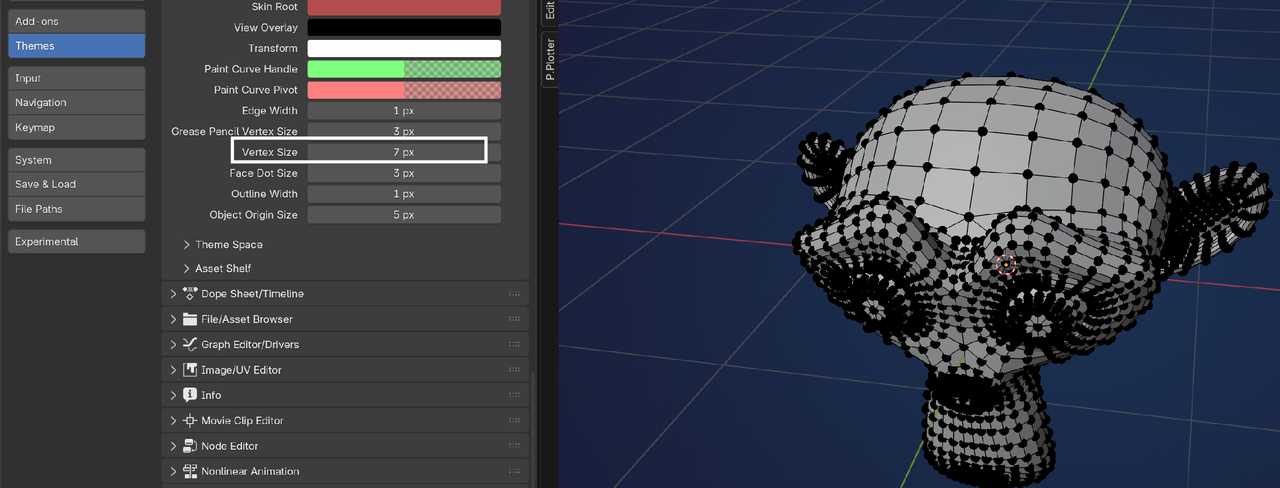Grab the Movie Clip Editor panel drag handle
This screenshot has width=1280, height=488.
click(515, 421)
